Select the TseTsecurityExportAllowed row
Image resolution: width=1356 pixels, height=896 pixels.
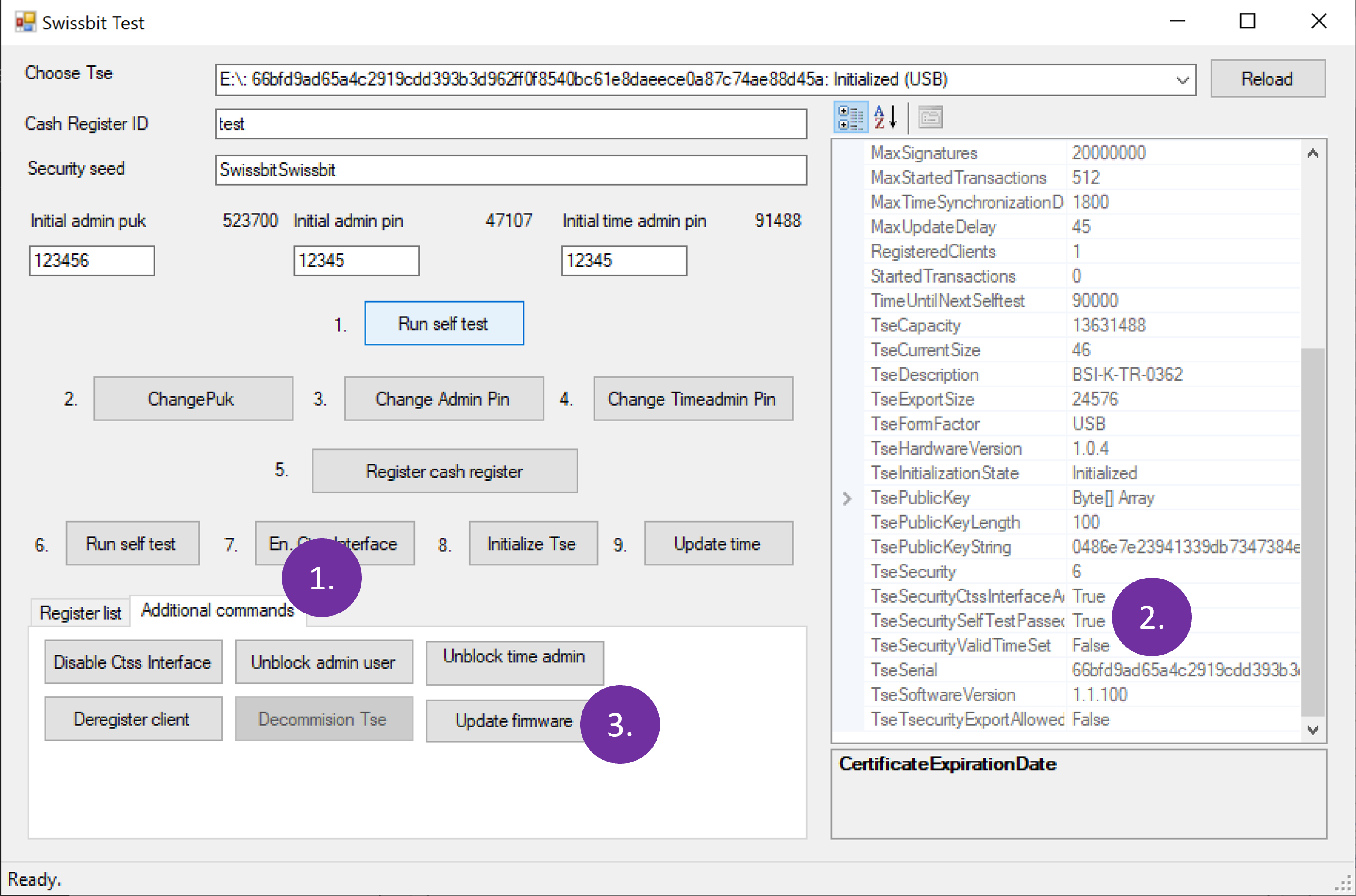[1083, 719]
